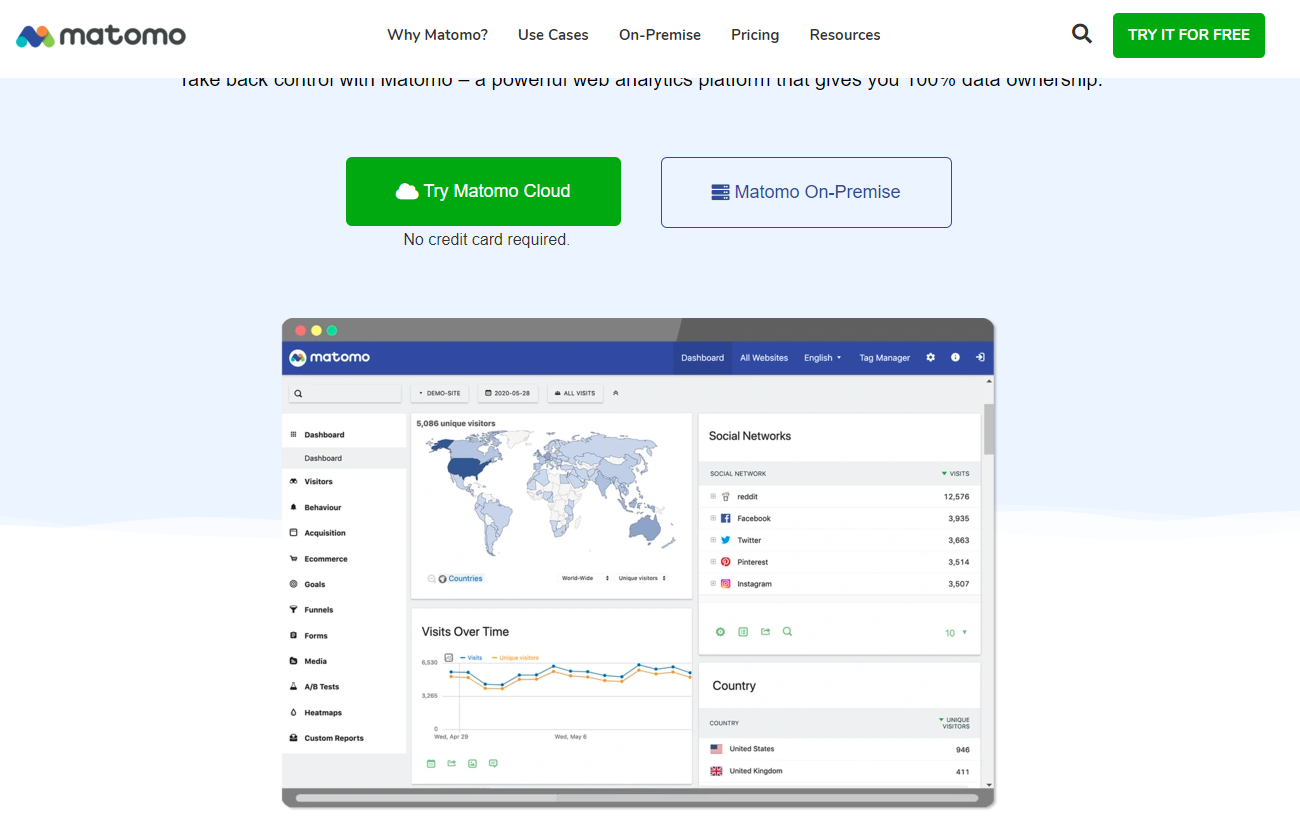Open the row limit 10 dropdown

[x=956, y=633]
